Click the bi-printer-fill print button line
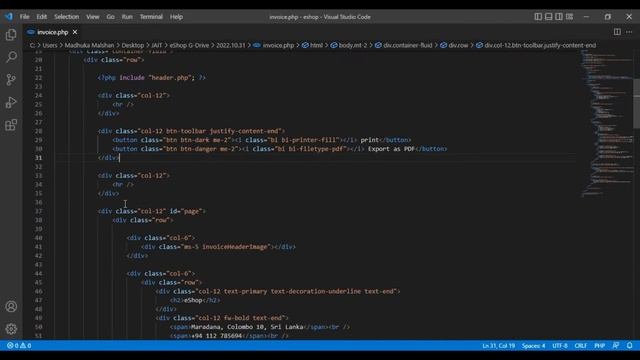 [262, 140]
